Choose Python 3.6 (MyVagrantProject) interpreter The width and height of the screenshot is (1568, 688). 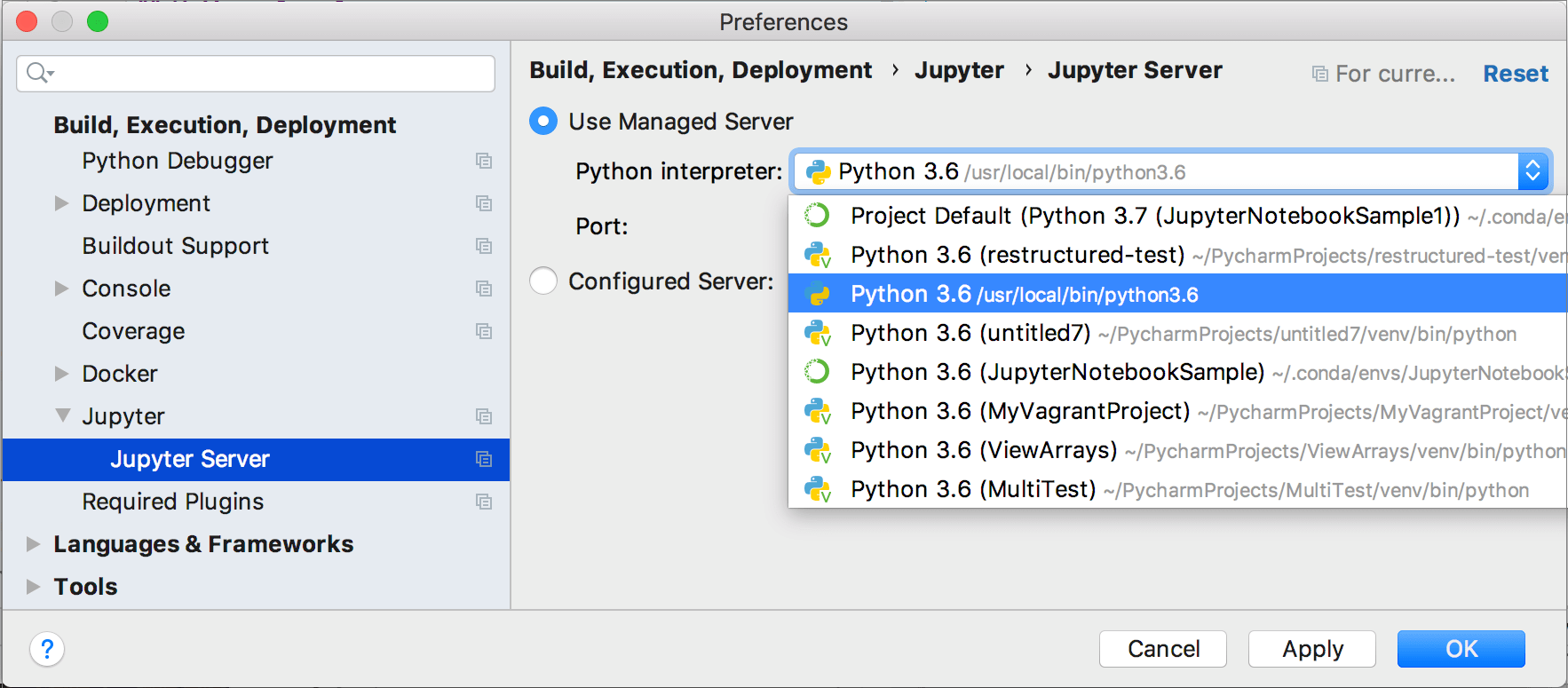(1177, 411)
